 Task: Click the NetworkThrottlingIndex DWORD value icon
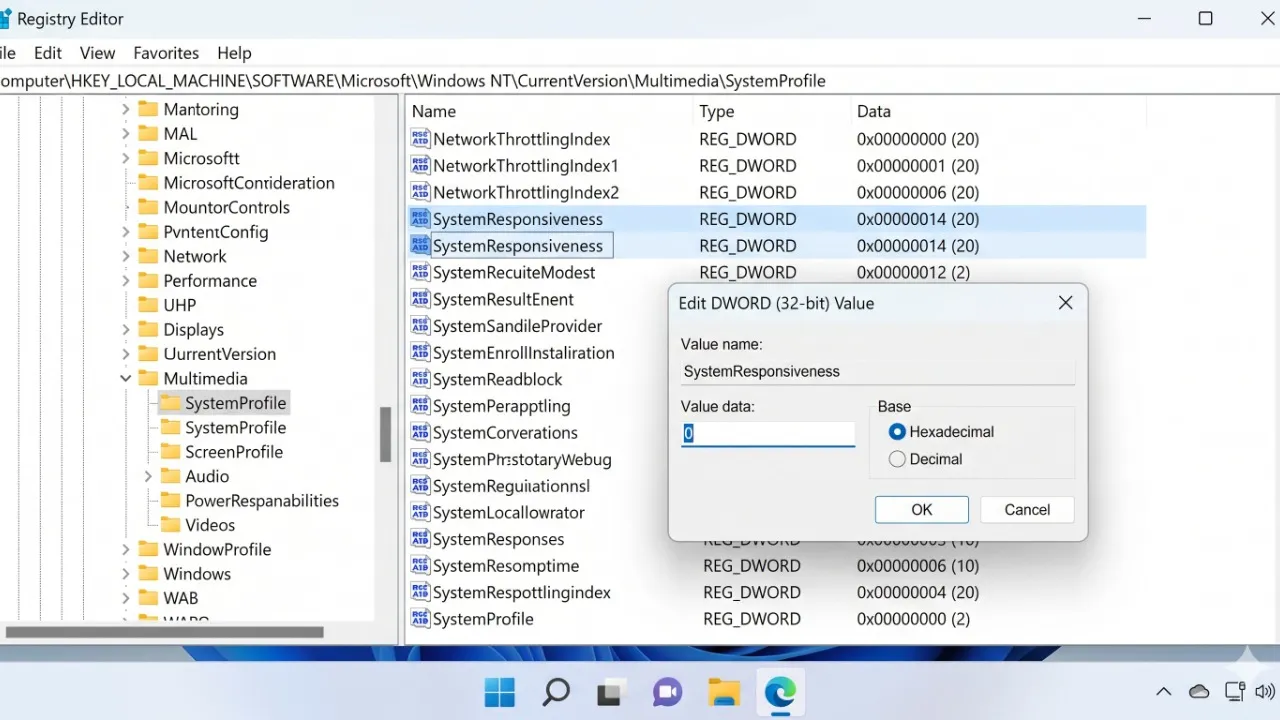click(420, 139)
